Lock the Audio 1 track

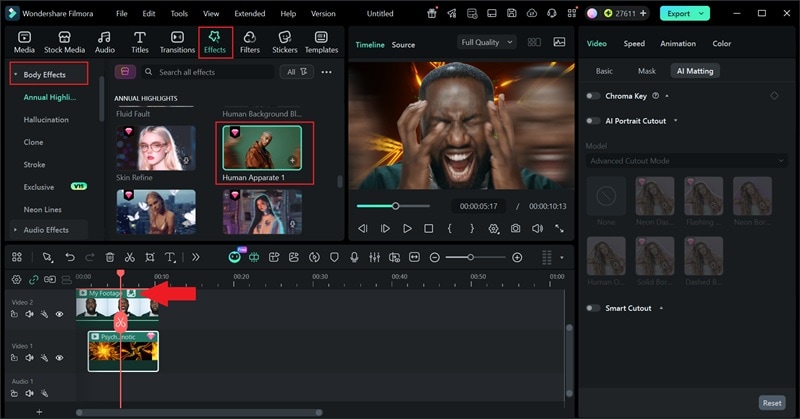(x=14, y=393)
